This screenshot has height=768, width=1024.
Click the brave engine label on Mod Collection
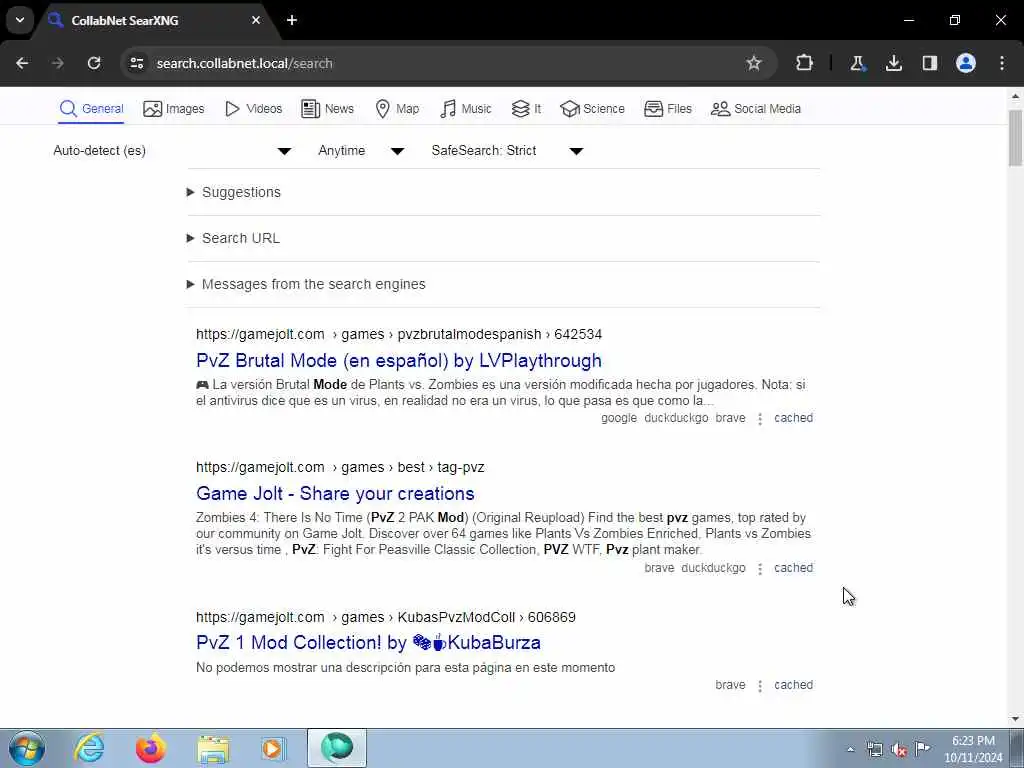pos(730,685)
